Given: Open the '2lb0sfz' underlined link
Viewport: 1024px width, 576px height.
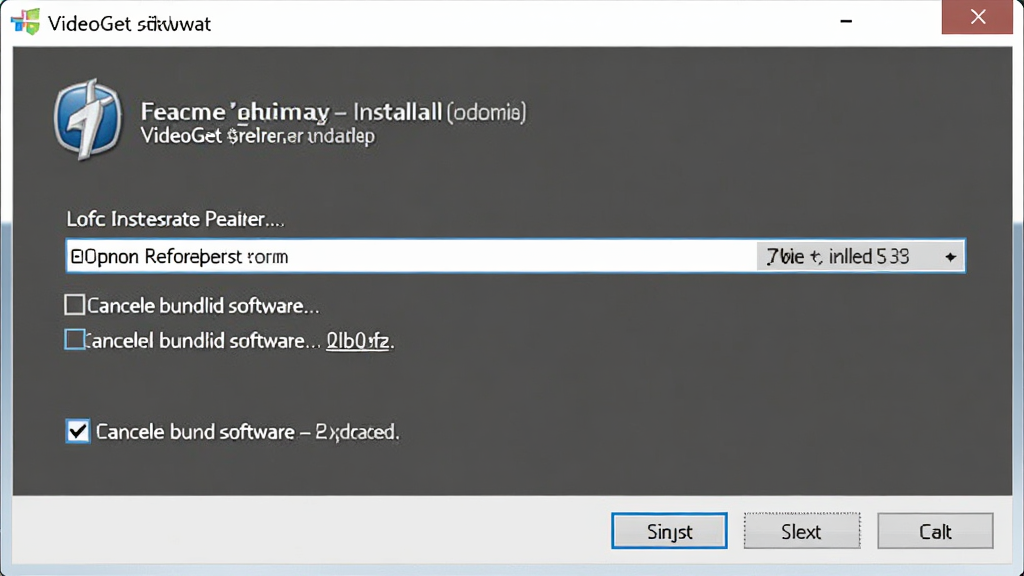Looking at the screenshot, I should [x=358, y=341].
